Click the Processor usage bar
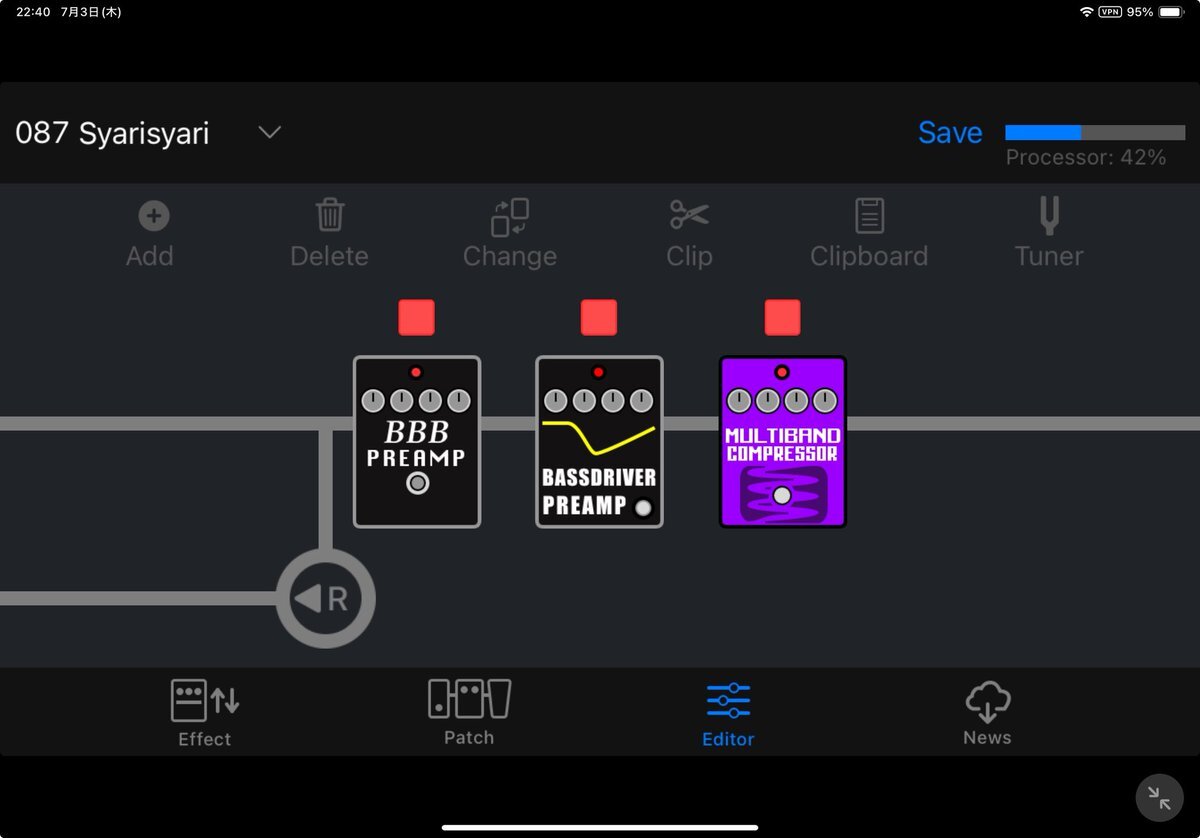 [x=1095, y=132]
